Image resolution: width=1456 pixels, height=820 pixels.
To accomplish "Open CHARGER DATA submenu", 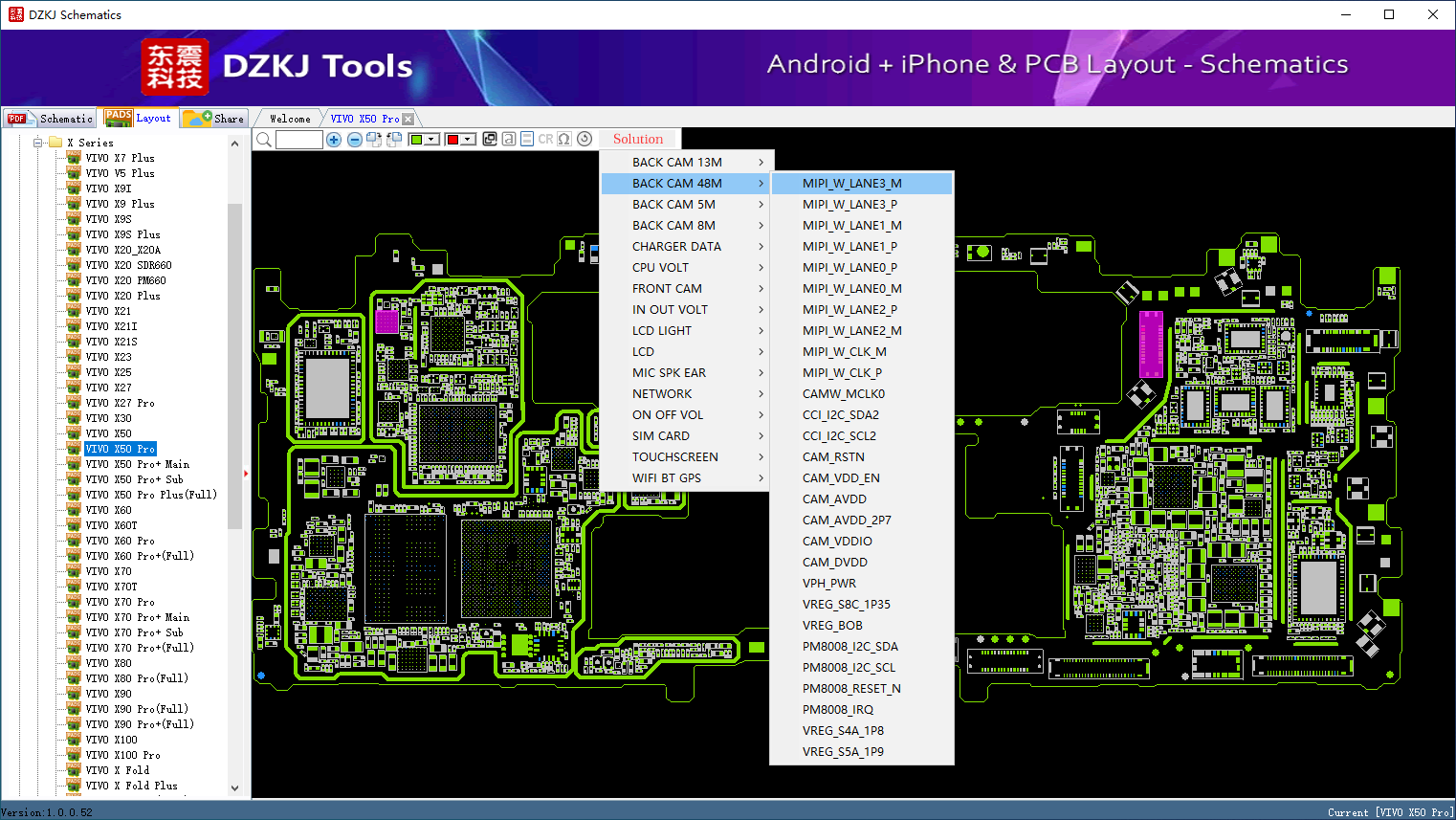I will click(x=686, y=247).
